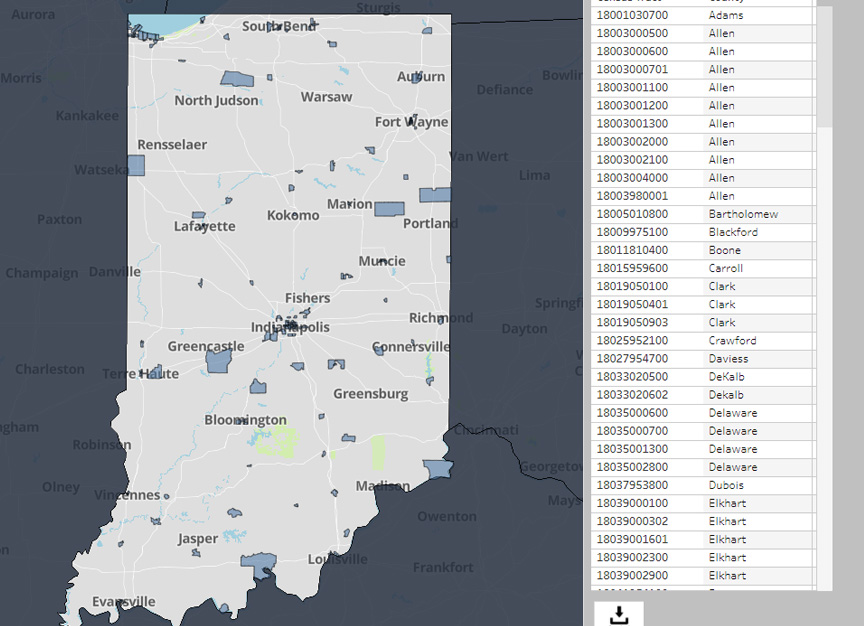
Task: Select tract 18003980001 Allen row
Action: click(703, 196)
